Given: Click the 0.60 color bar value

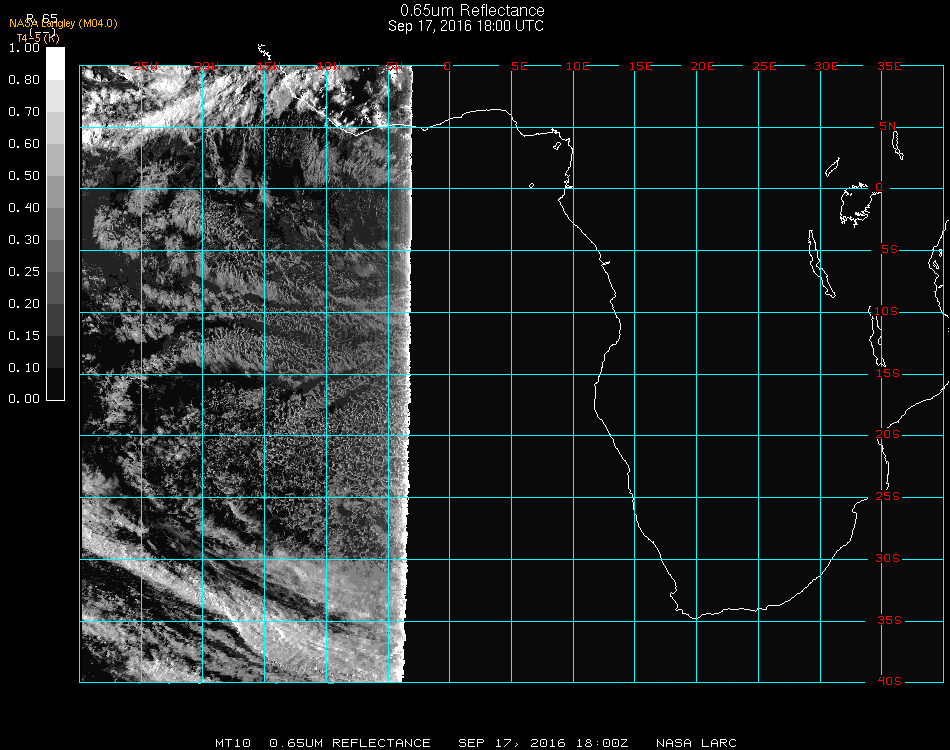Looking at the screenshot, I should point(24,144).
